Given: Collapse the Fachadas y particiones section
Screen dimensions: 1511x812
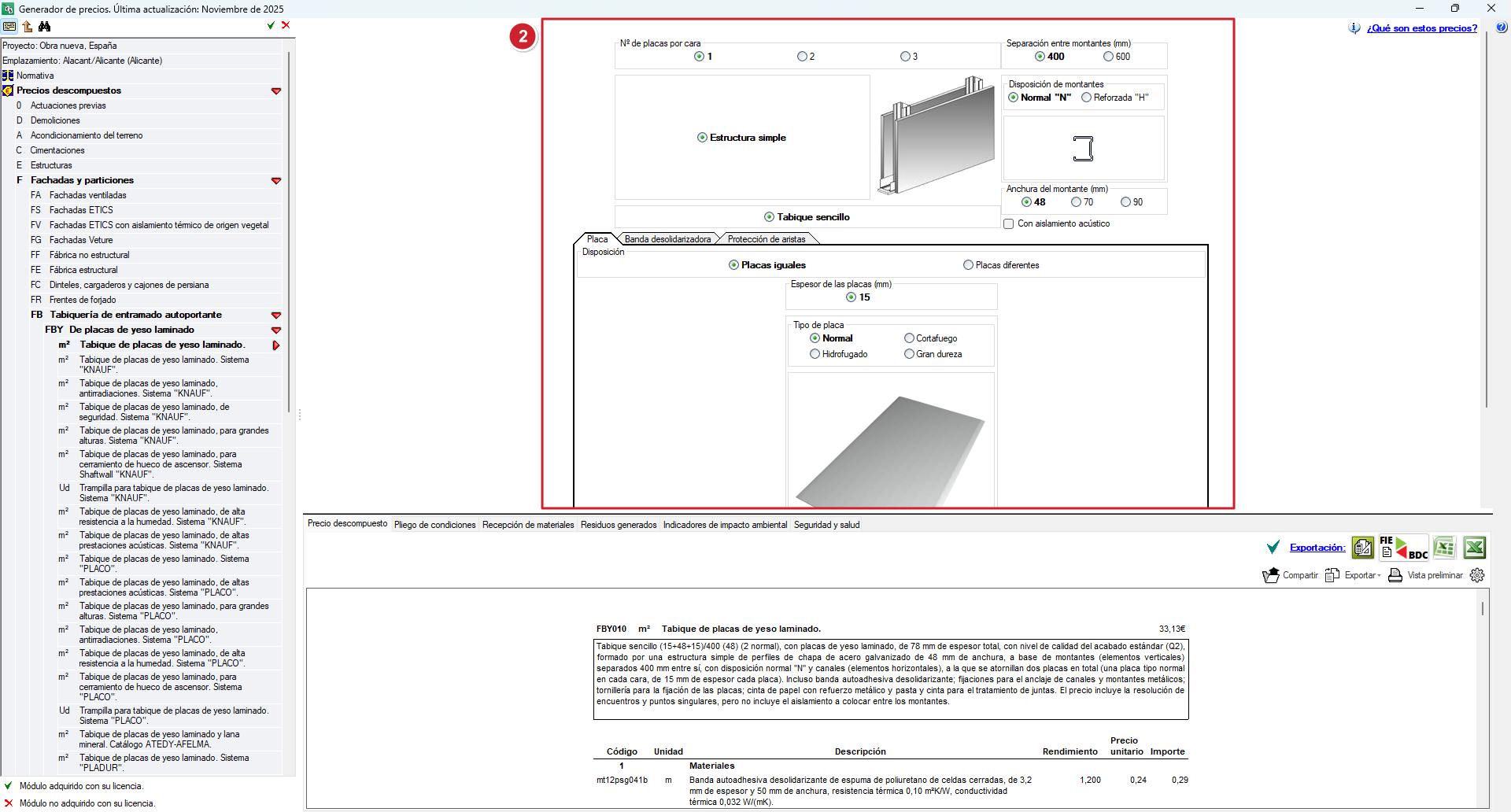Looking at the screenshot, I should 276,181.
